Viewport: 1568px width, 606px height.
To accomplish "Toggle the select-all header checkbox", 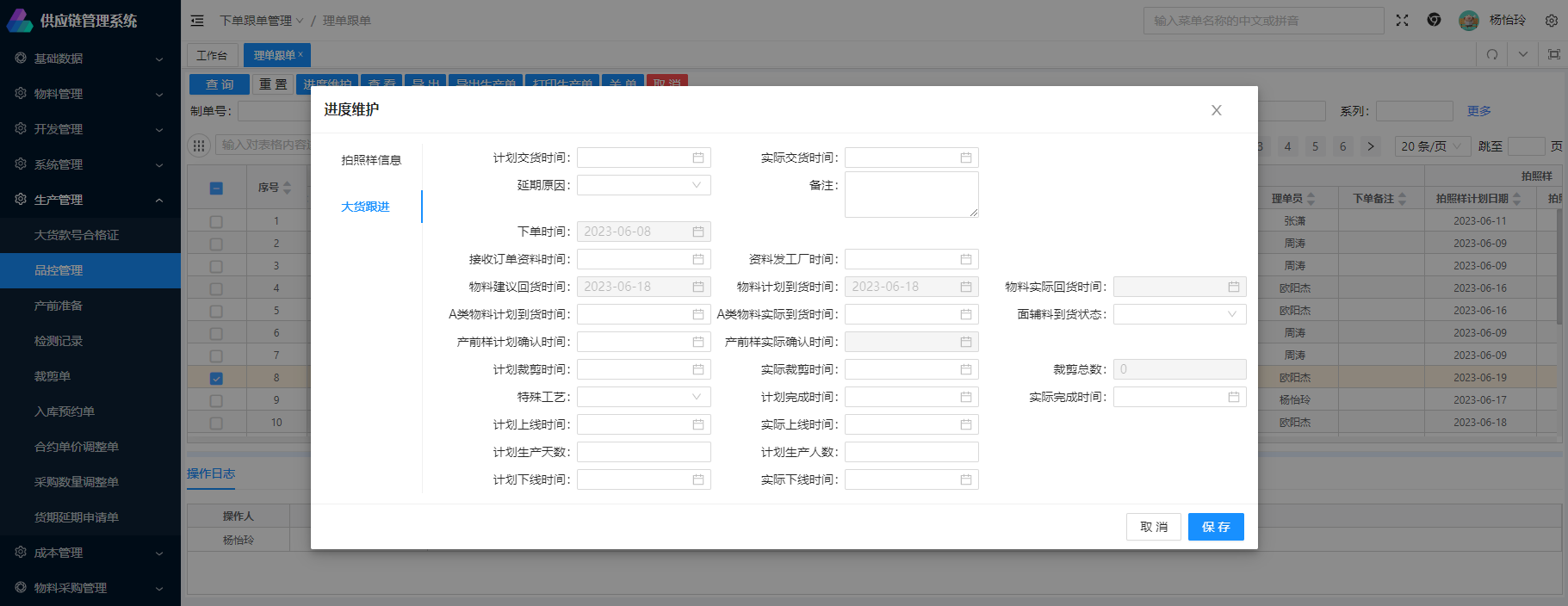I will [216, 189].
